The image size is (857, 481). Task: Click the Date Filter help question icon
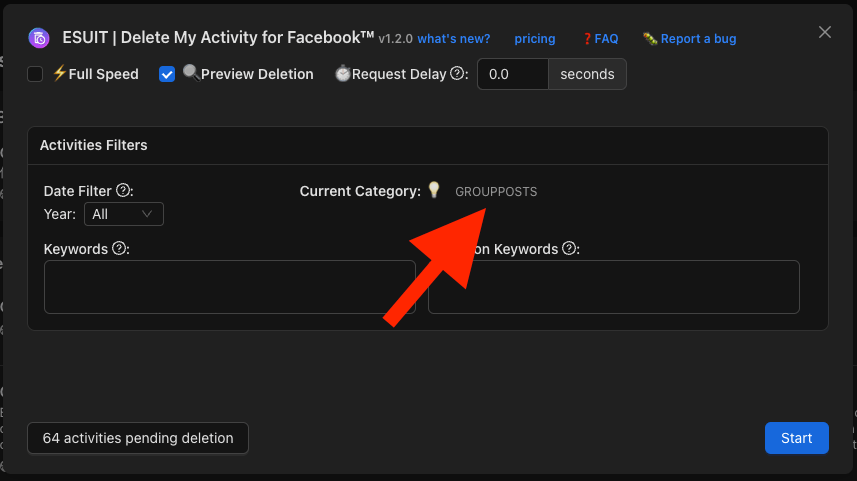[x=124, y=190]
